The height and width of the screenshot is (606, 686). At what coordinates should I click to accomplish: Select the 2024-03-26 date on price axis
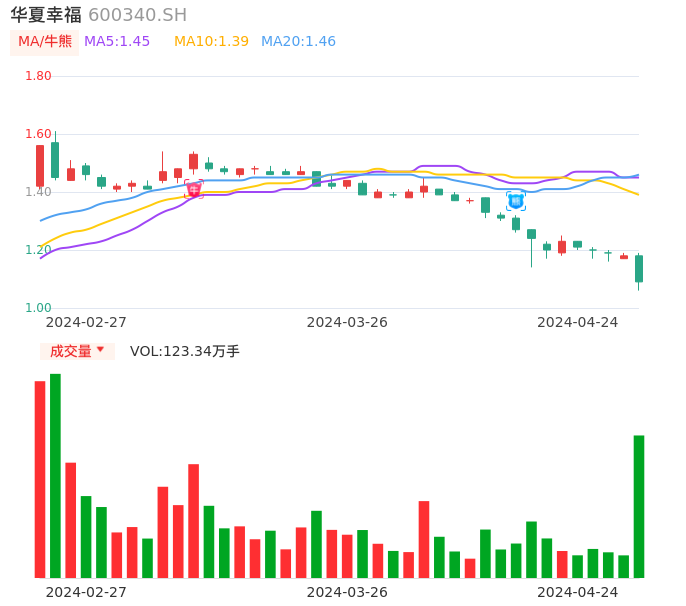point(347,322)
